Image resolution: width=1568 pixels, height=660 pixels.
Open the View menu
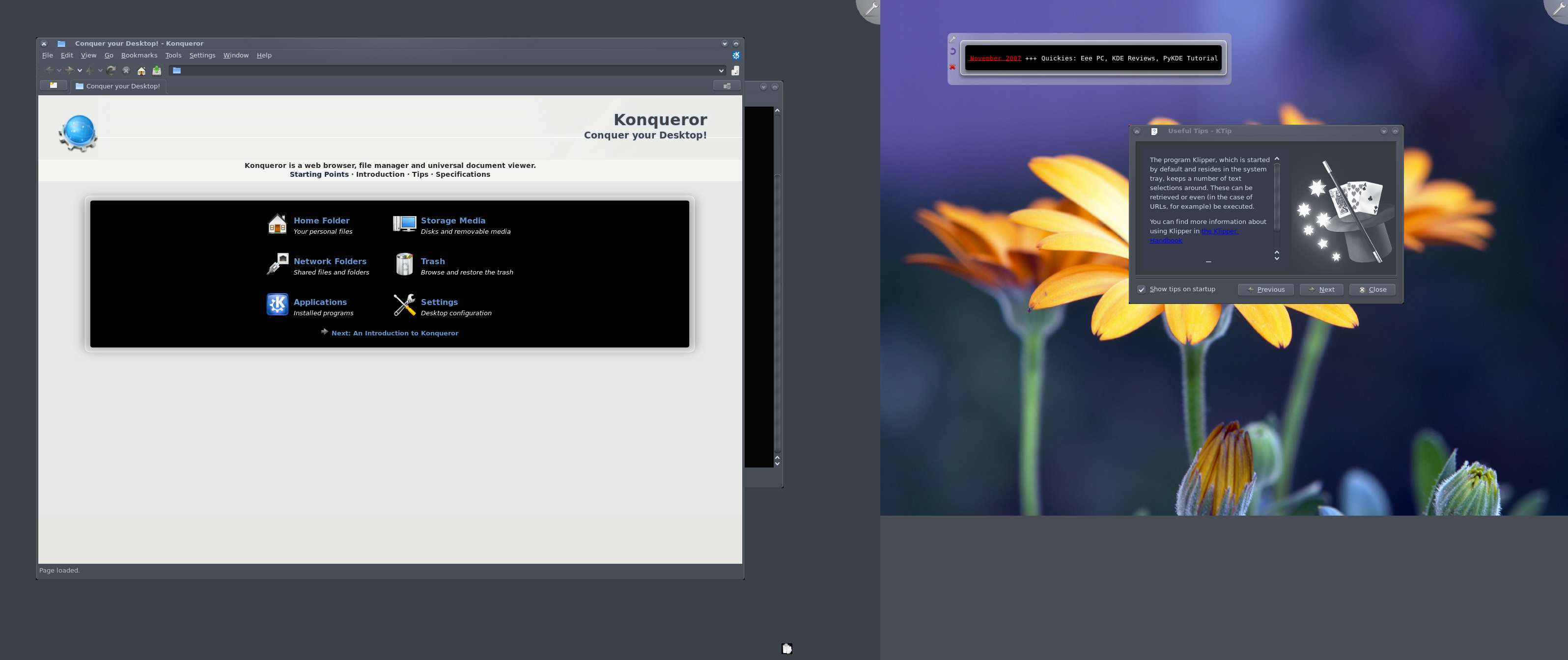coord(89,55)
